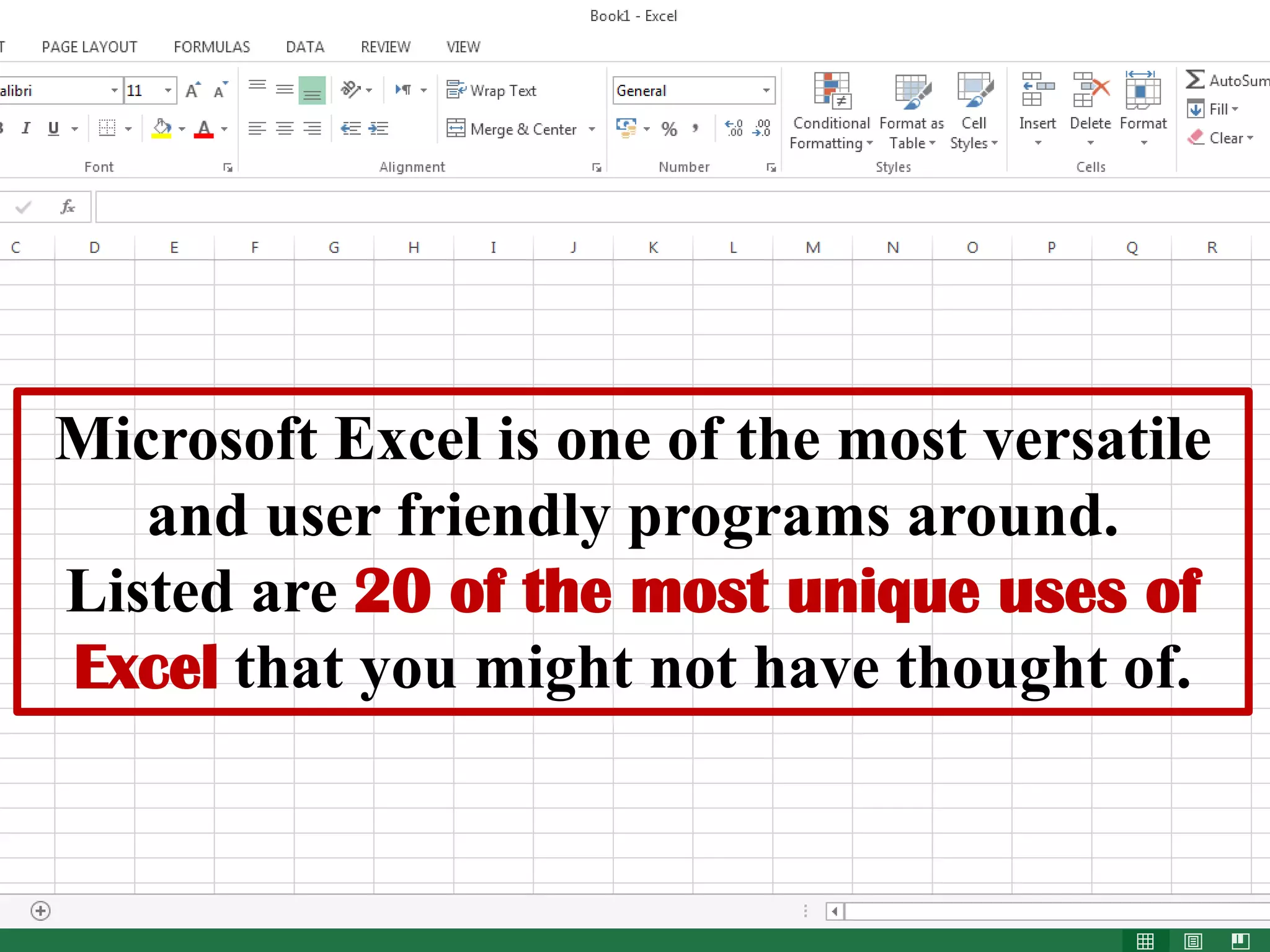The height and width of the screenshot is (952, 1270).
Task: Click inside the formula bar input
Action: tap(620, 206)
